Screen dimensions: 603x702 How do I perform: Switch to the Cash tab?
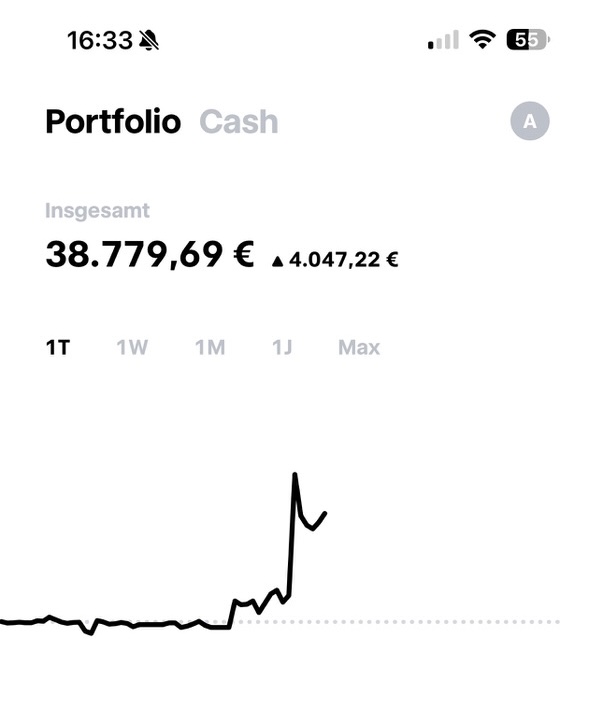click(239, 122)
